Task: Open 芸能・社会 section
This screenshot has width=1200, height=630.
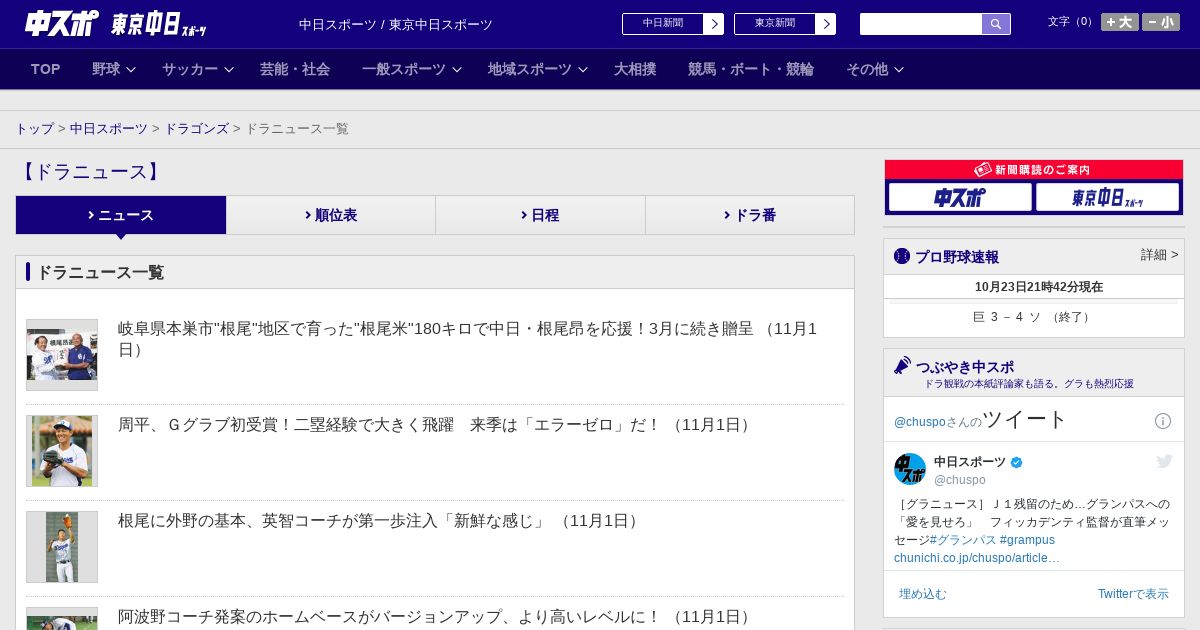Action: (x=295, y=69)
